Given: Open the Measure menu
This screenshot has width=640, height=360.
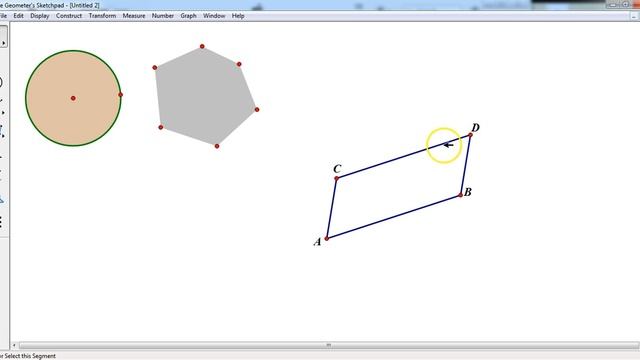Looking at the screenshot, I should tap(134, 16).
